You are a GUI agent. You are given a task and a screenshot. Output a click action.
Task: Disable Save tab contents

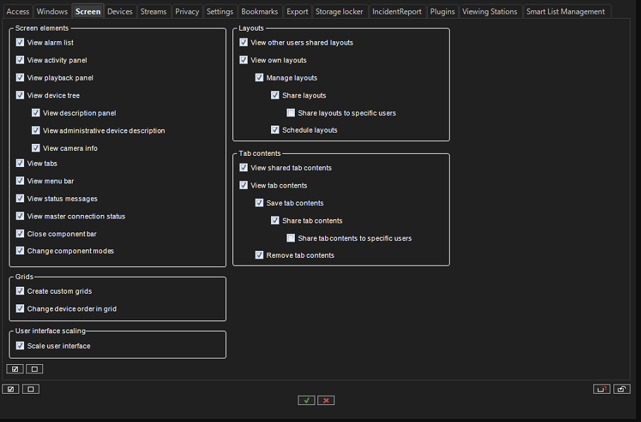(x=259, y=202)
